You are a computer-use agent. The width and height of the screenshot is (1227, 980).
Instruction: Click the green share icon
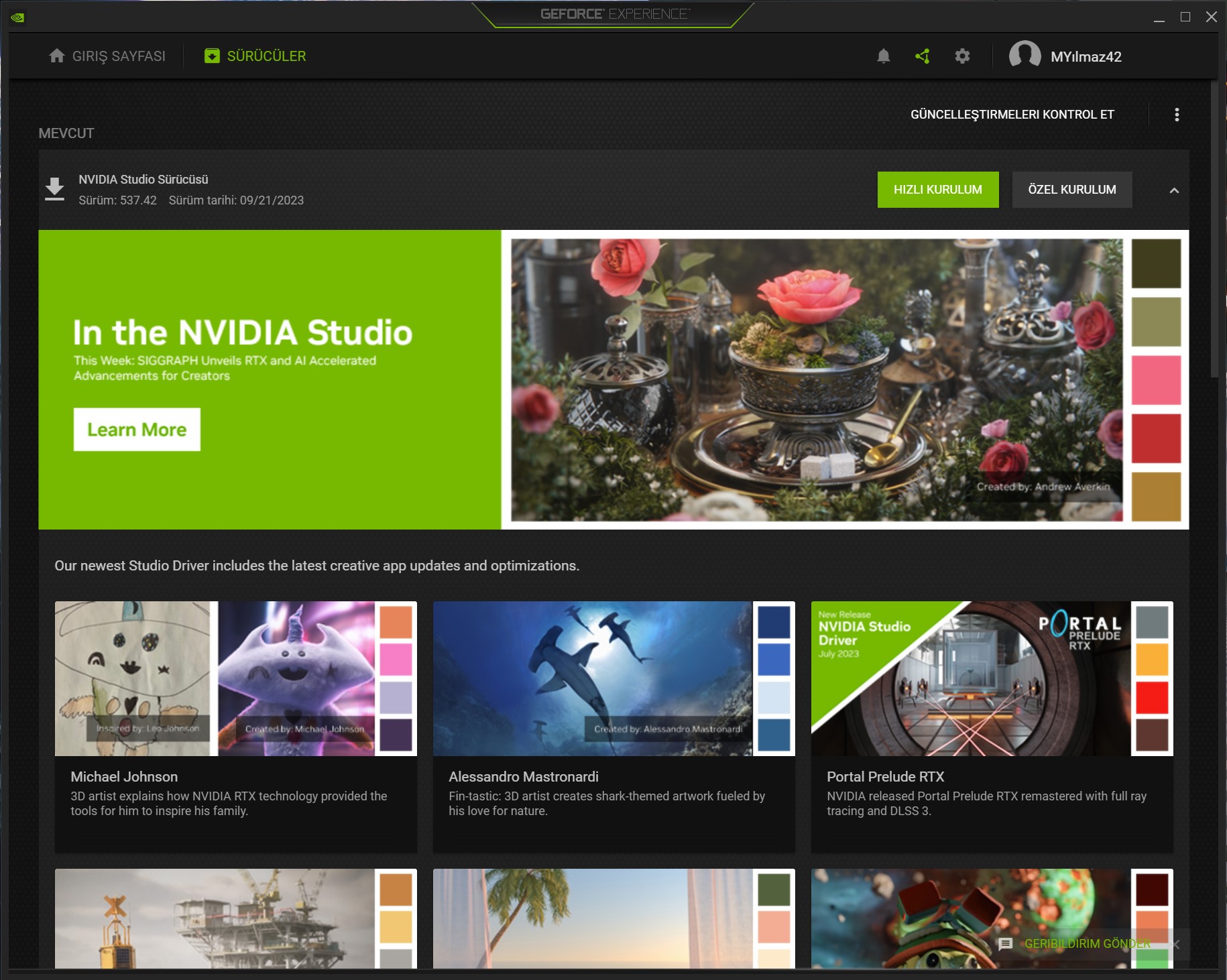[x=923, y=56]
